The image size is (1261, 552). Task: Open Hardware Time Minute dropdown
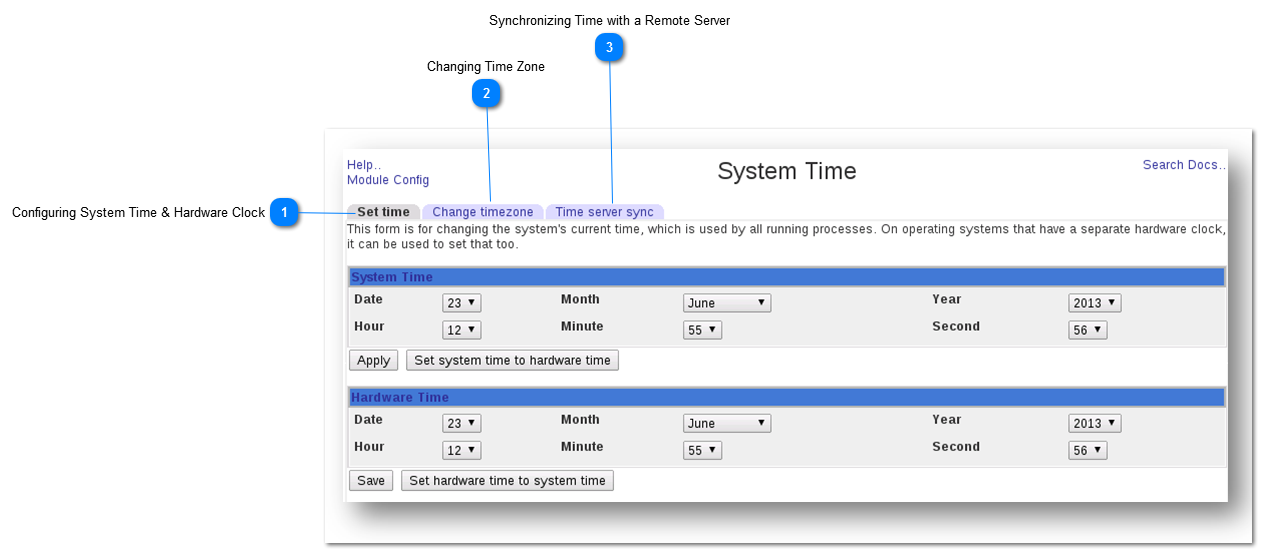tap(703, 450)
